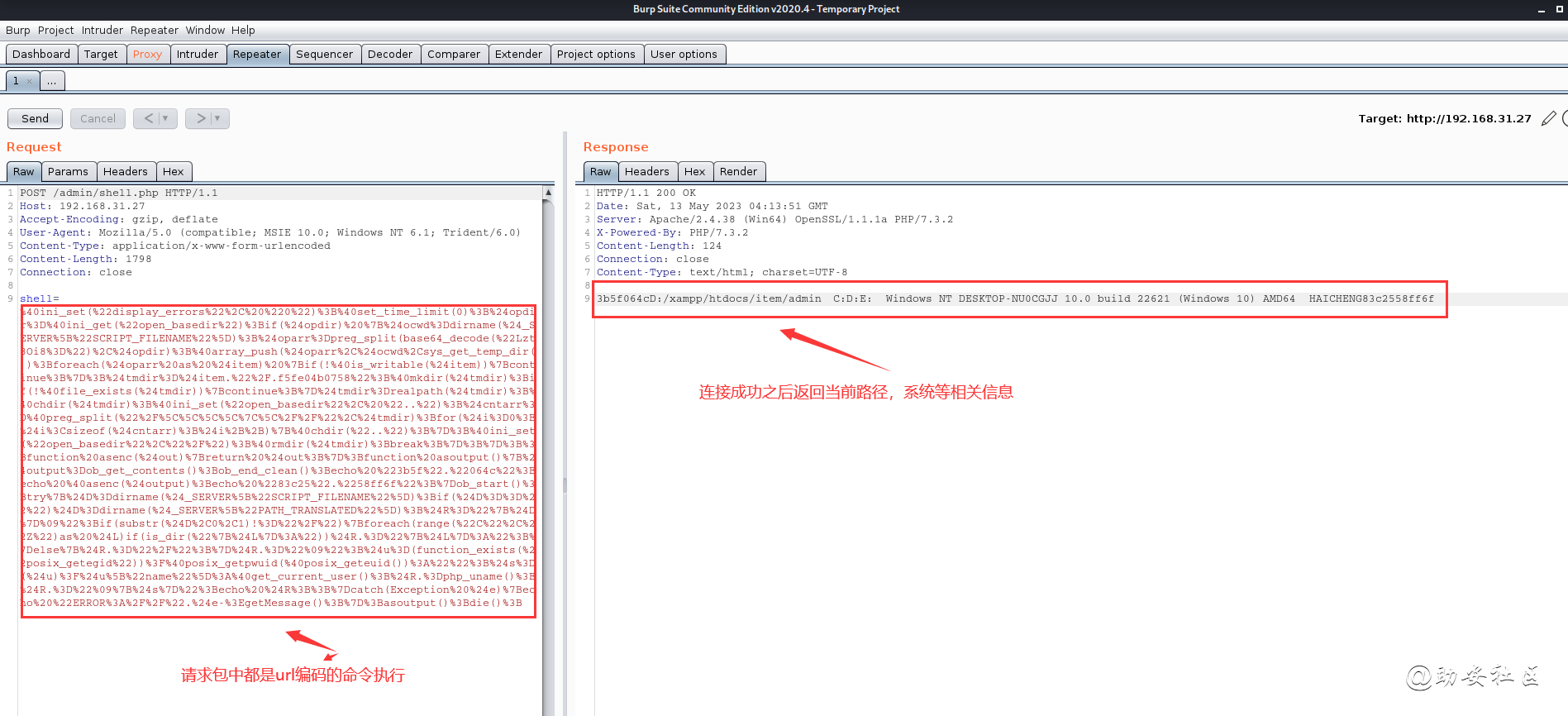This screenshot has width=1568, height=716.
Task: Switch to the Decoder tab
Action: tap(390, 55)
